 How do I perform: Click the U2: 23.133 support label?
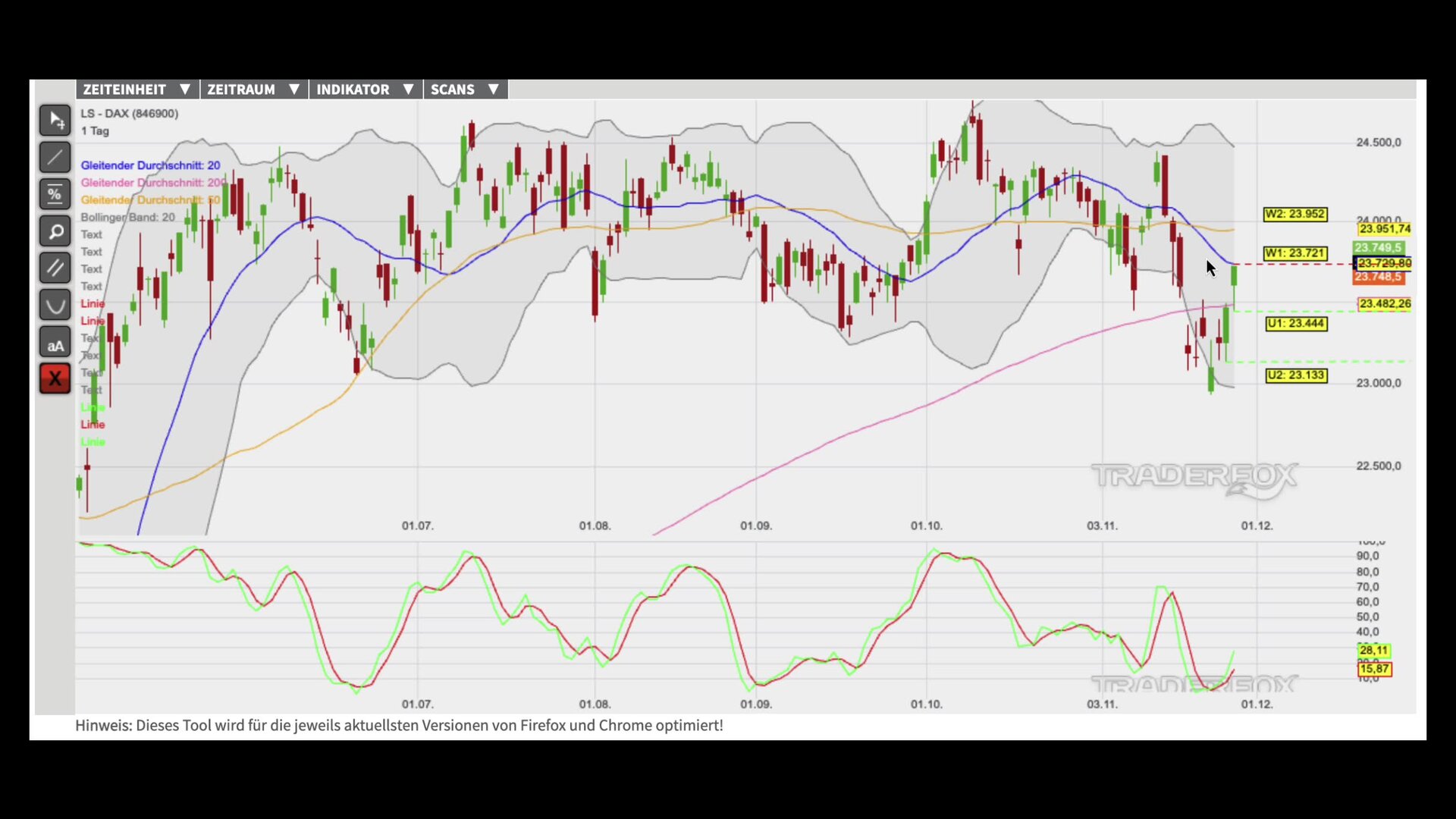click(1296, 375)
